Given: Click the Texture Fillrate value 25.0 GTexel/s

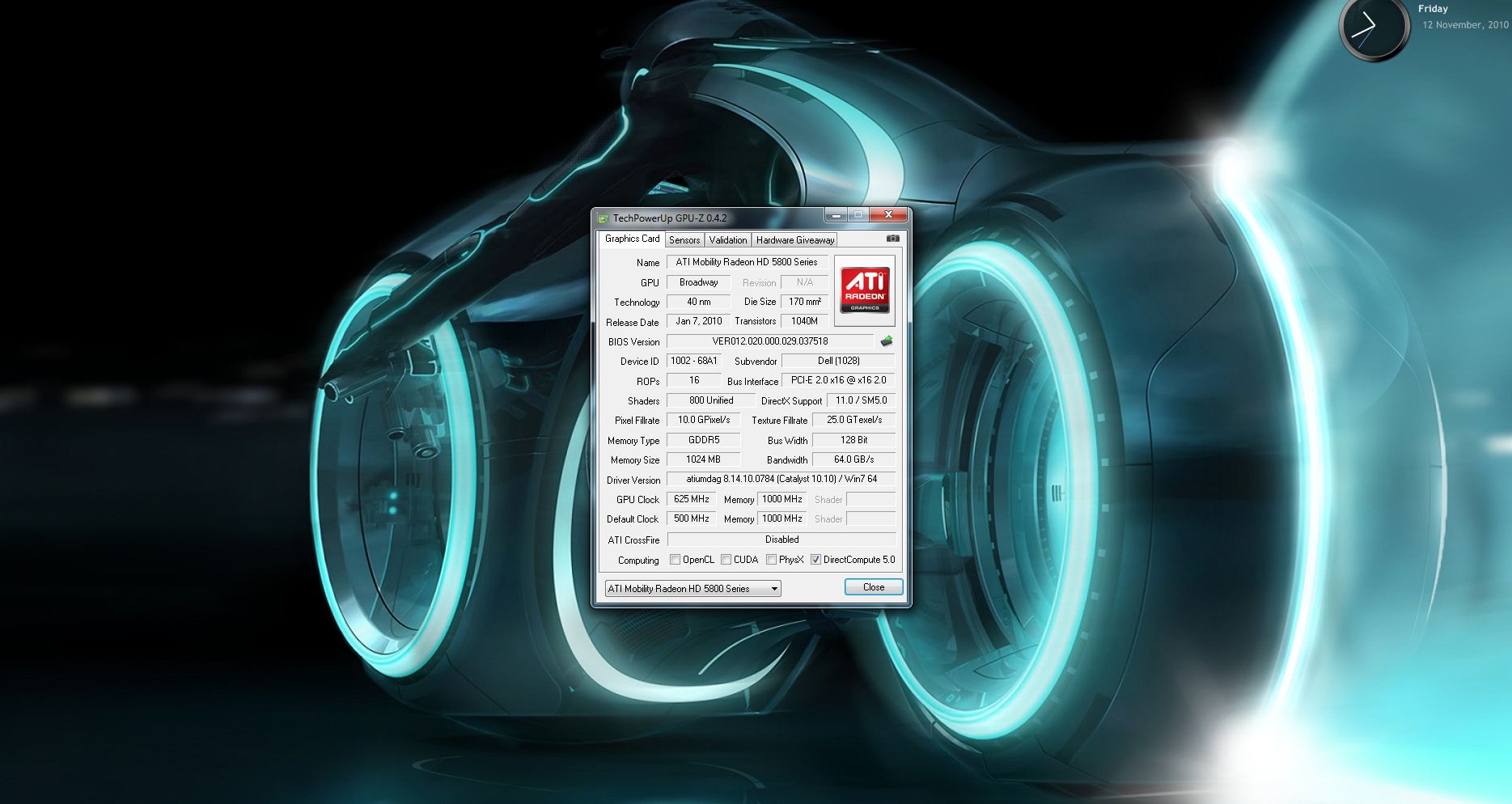Looking at the screenshot, I should coord(853,420).
